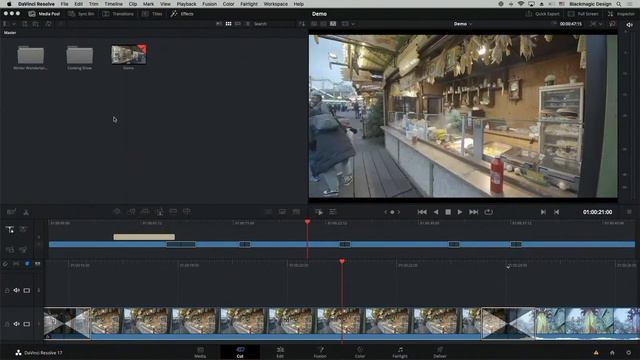The width and height of the screenshot is (640, 360).
Task: Click the Full Screen button
Action: coord(583,14)
